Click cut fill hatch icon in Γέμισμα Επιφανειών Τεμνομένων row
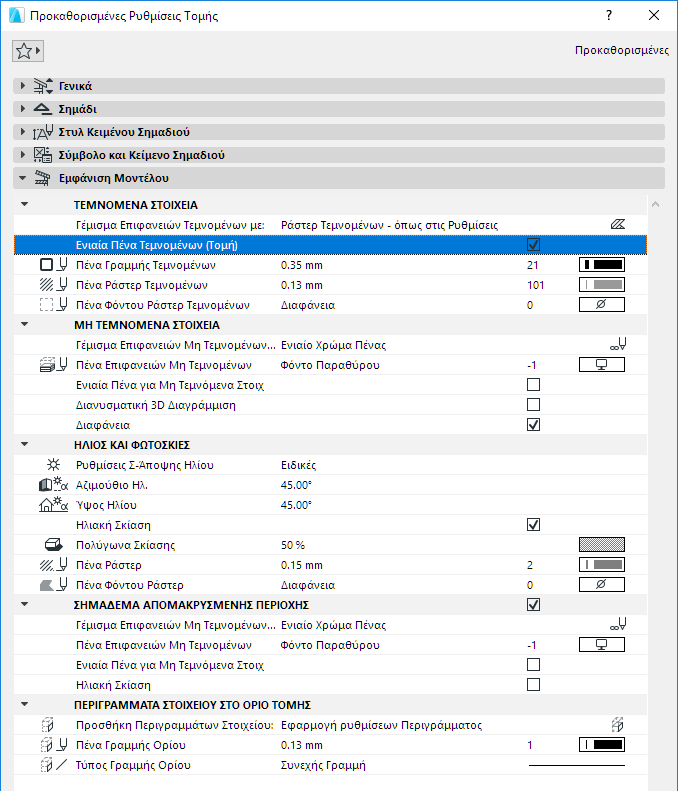The height and width of the screenshot is (791, 678). coord(618,224)
